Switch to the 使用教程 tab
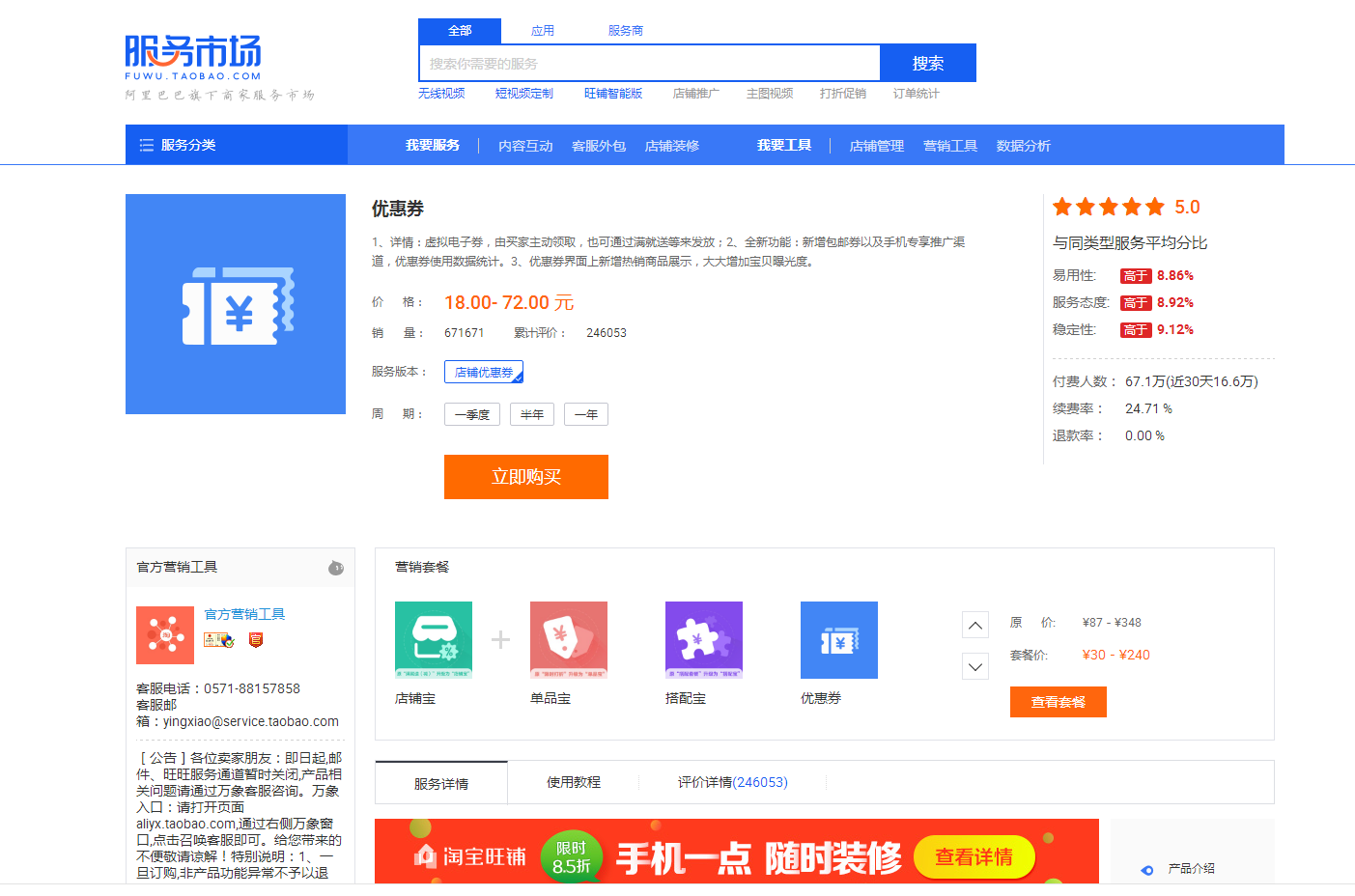Viewport: 1355px width, 896px height. (x=574, y=782)
